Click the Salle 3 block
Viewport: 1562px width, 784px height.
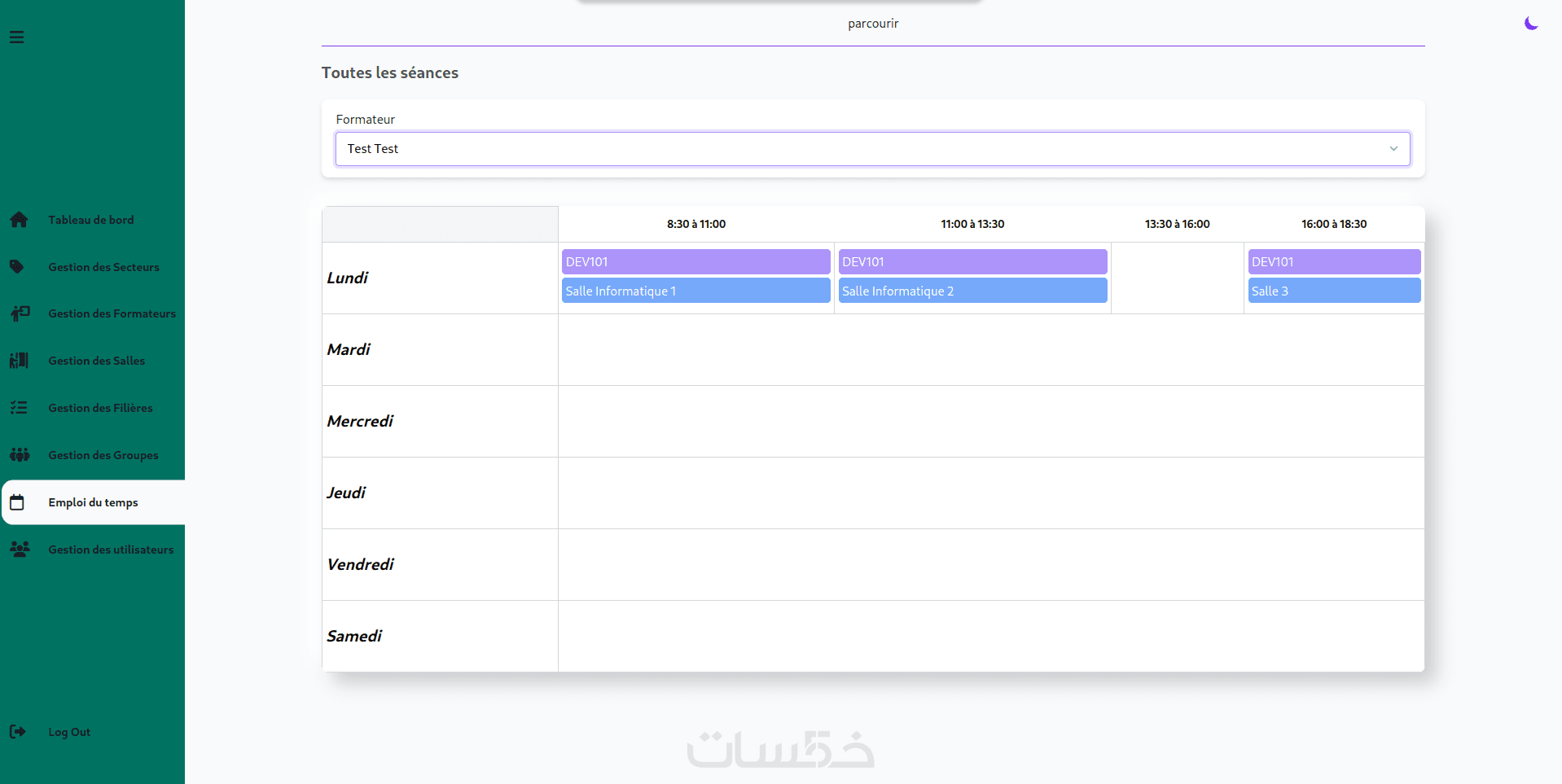click(x=1334, y=291)
